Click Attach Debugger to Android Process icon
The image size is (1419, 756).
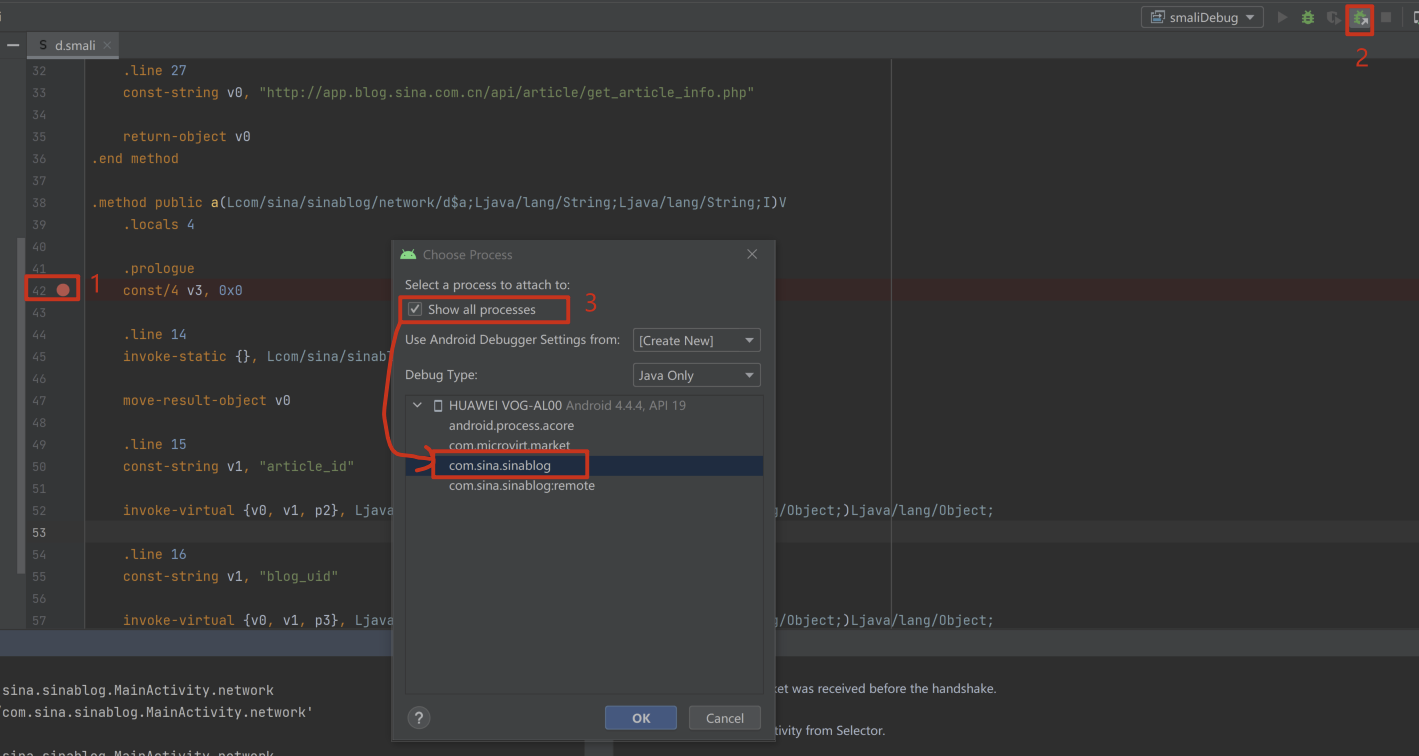coord(1359,17)
